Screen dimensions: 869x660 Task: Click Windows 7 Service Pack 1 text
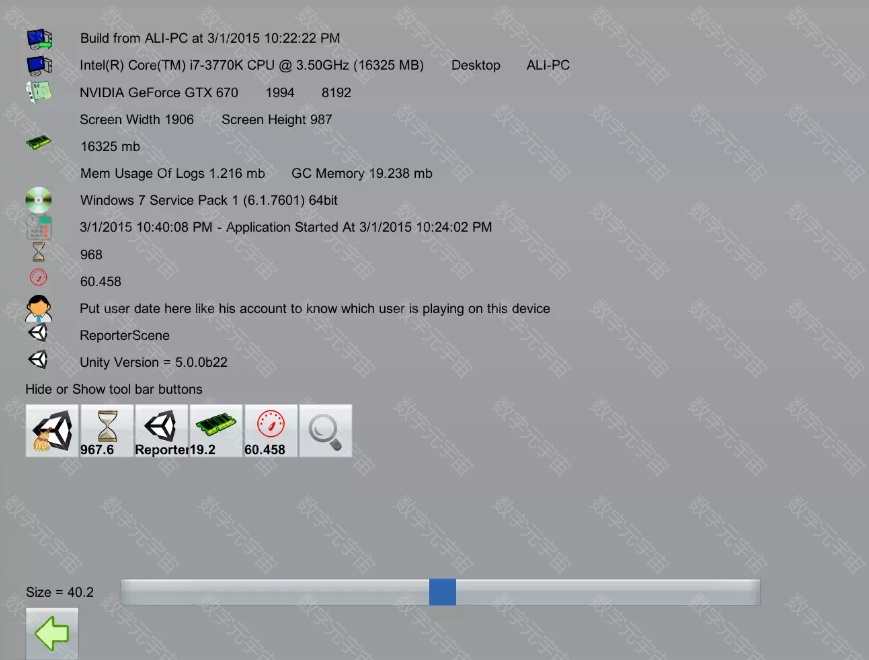click(x=209, y=200)
